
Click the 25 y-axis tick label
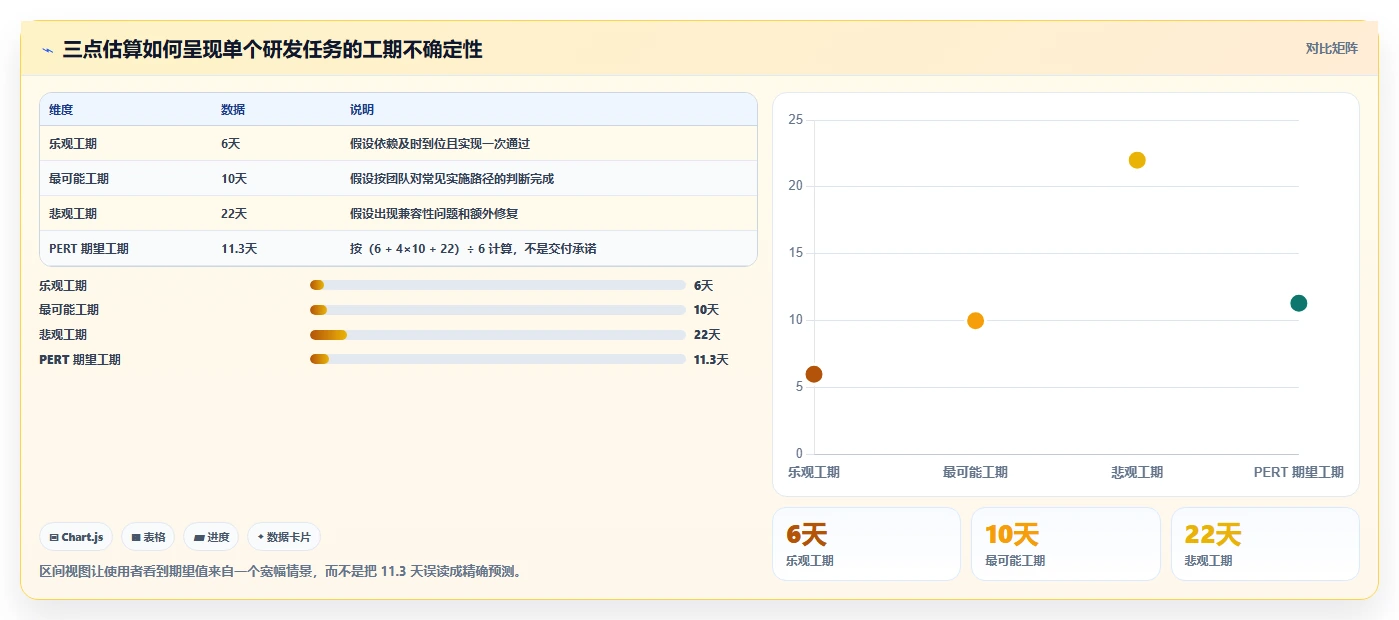pyautogui.click(x=796, y=120)
